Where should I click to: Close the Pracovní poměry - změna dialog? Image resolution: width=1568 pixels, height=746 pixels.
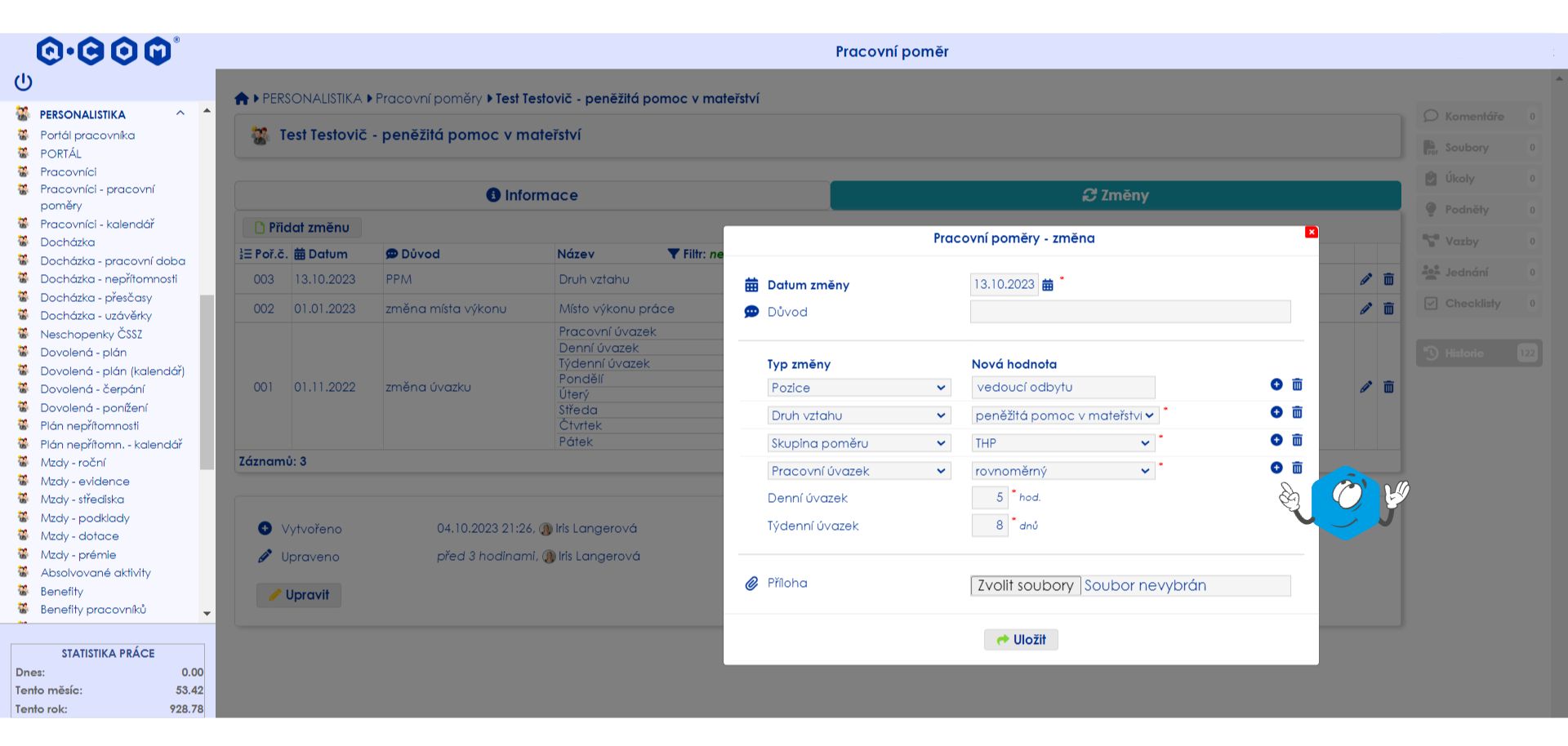pos(1312,233)
